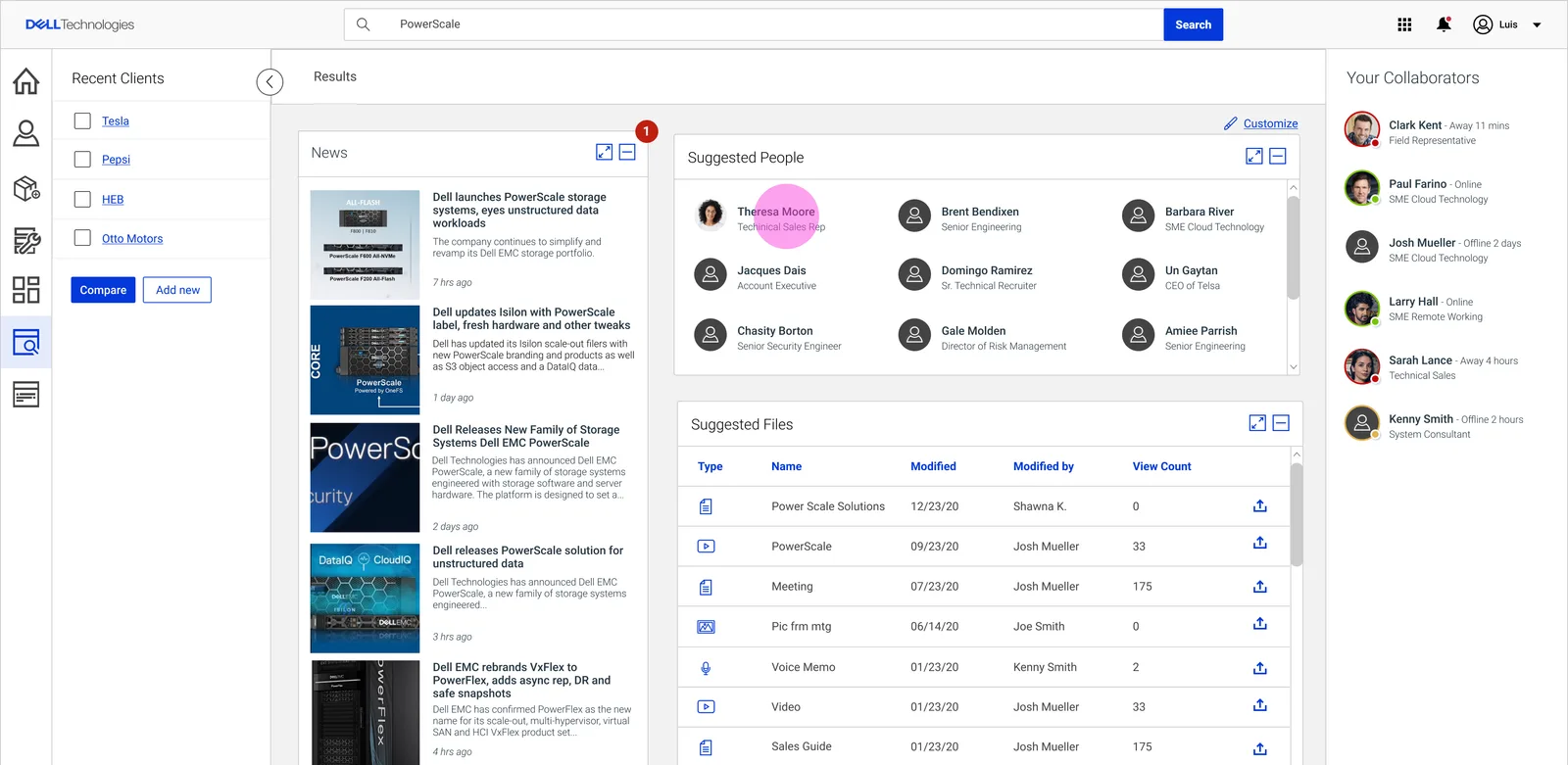
Task: Click the Suggested Files scrollbar thumb
Action: 1297,515
